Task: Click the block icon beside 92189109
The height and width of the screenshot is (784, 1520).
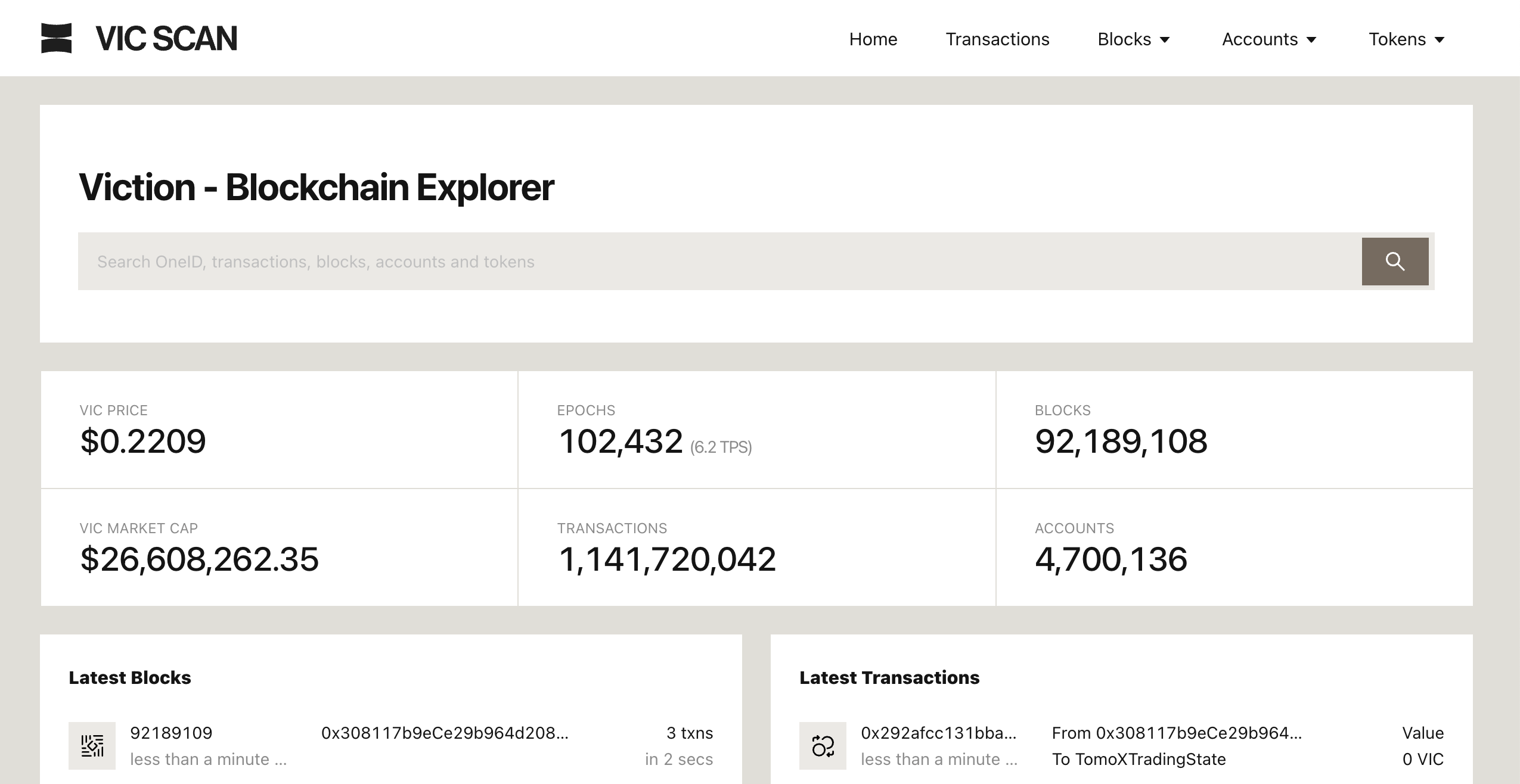Action: coord(92,745)
